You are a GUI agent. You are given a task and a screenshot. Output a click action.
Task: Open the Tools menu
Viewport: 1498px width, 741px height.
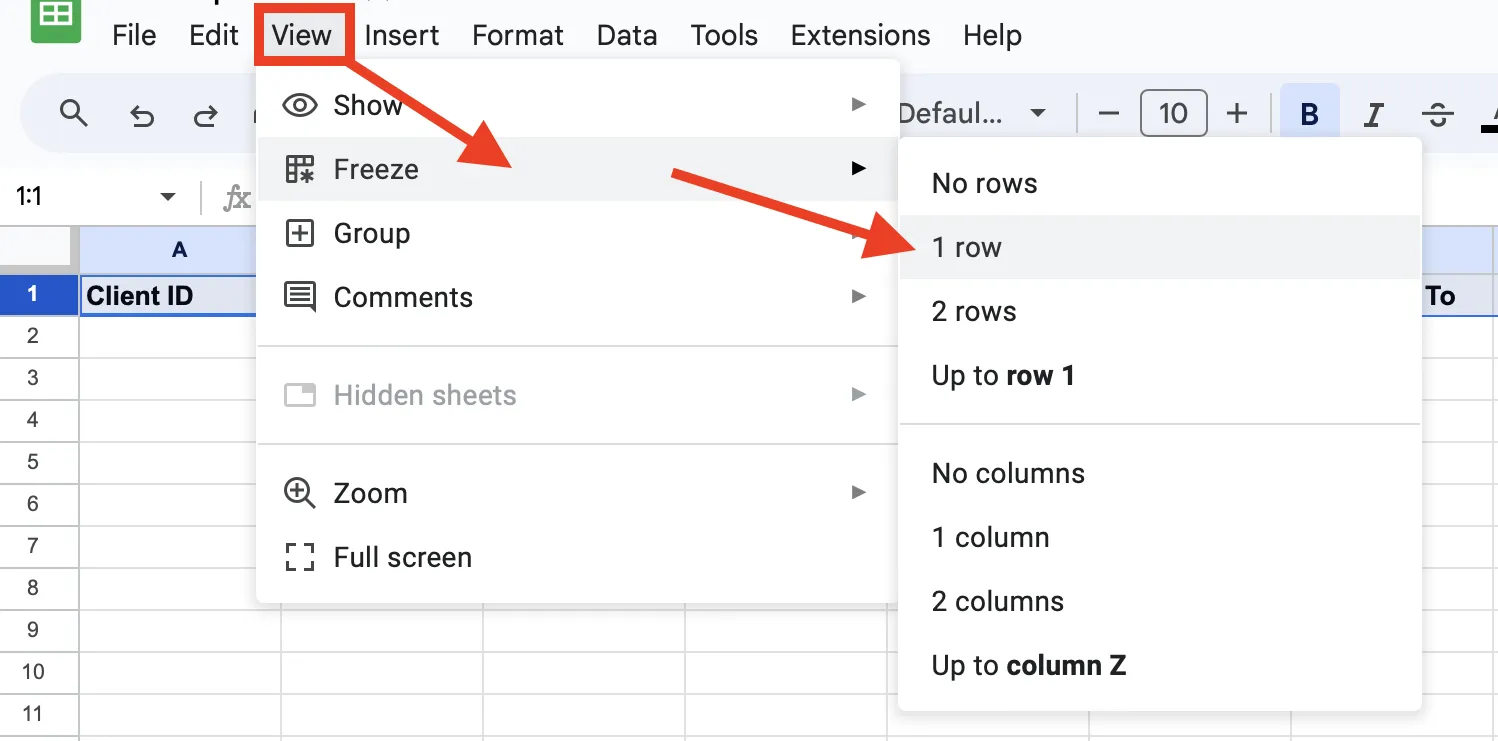point(724,35)
